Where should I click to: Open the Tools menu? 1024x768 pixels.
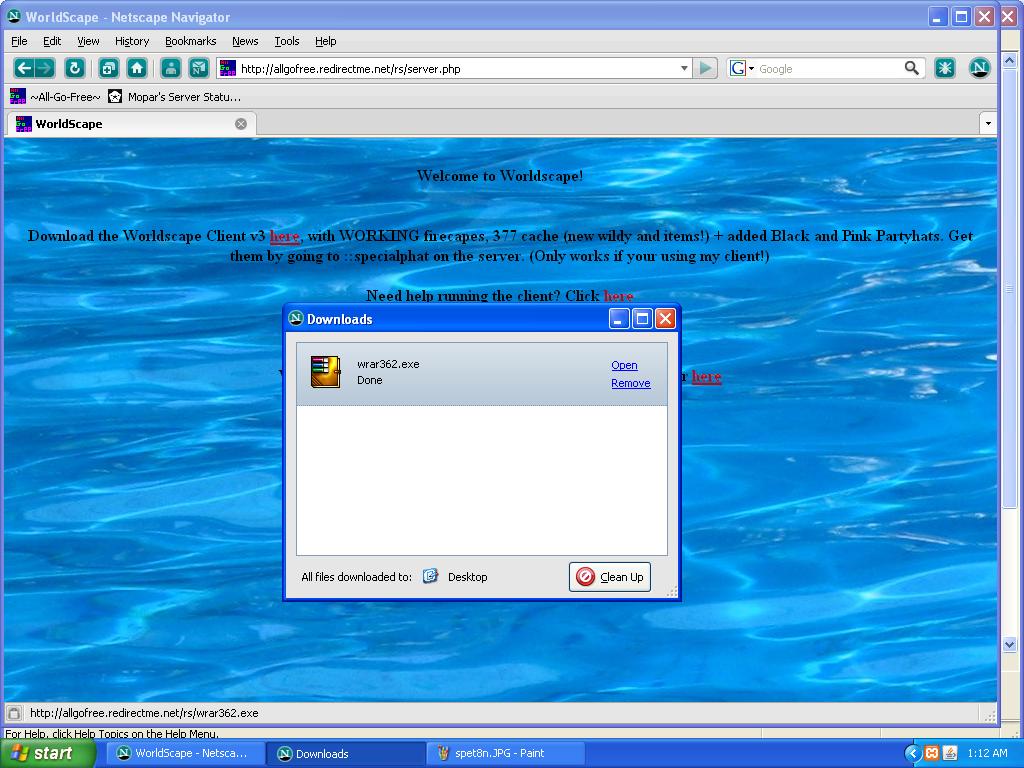pos(287,41)
